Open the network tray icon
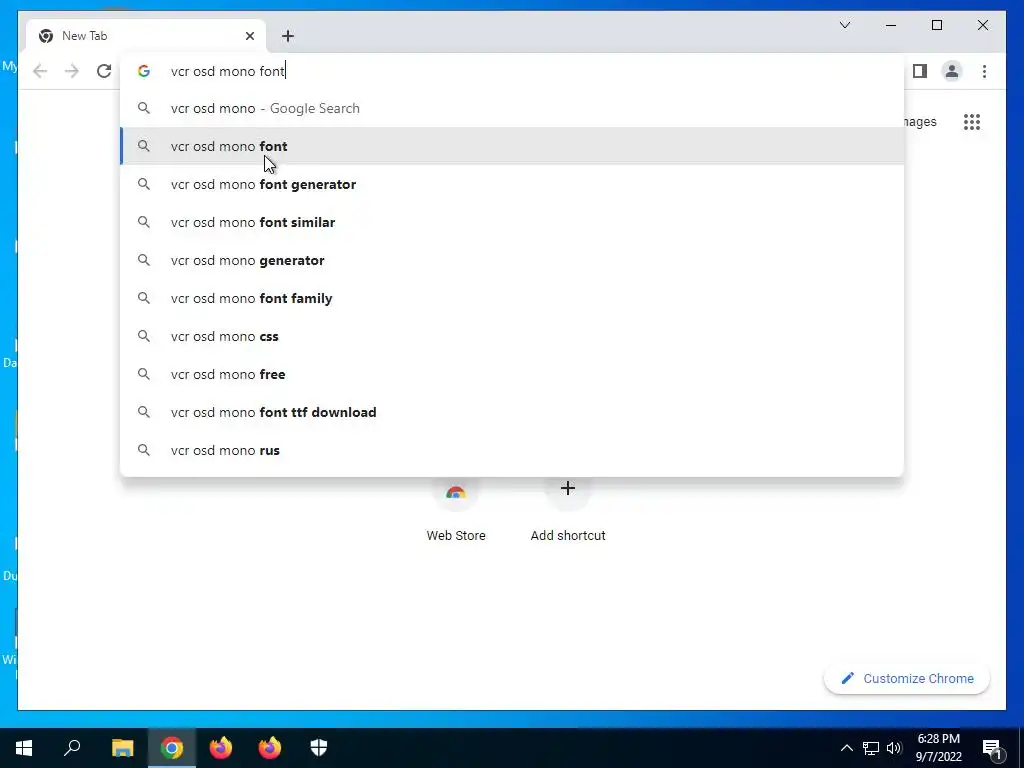The width and height of the screenshot is (1024, 768). pos(871,748)
